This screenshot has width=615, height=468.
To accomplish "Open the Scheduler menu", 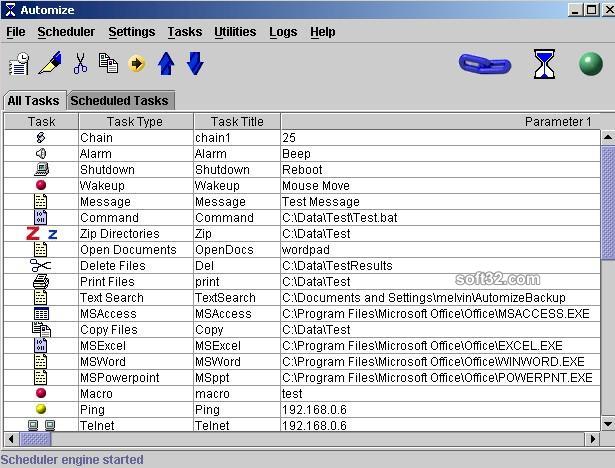I will pos(66,32).
